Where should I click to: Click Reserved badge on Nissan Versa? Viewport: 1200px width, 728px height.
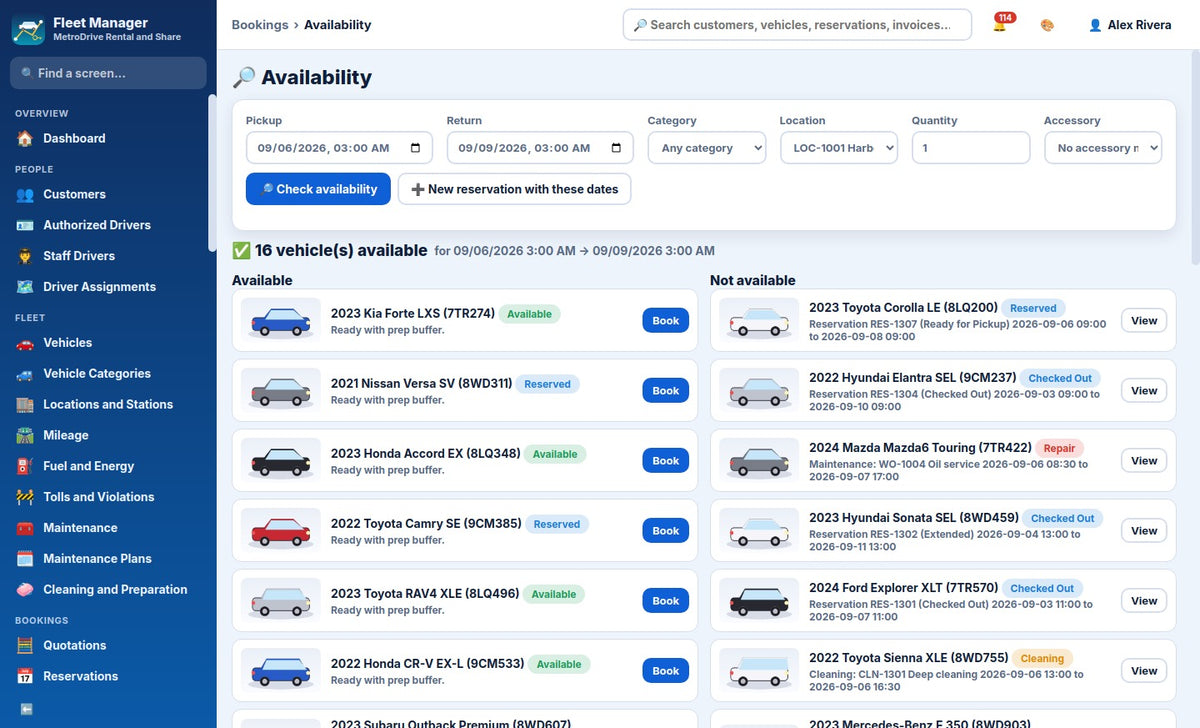click(547, 384)
